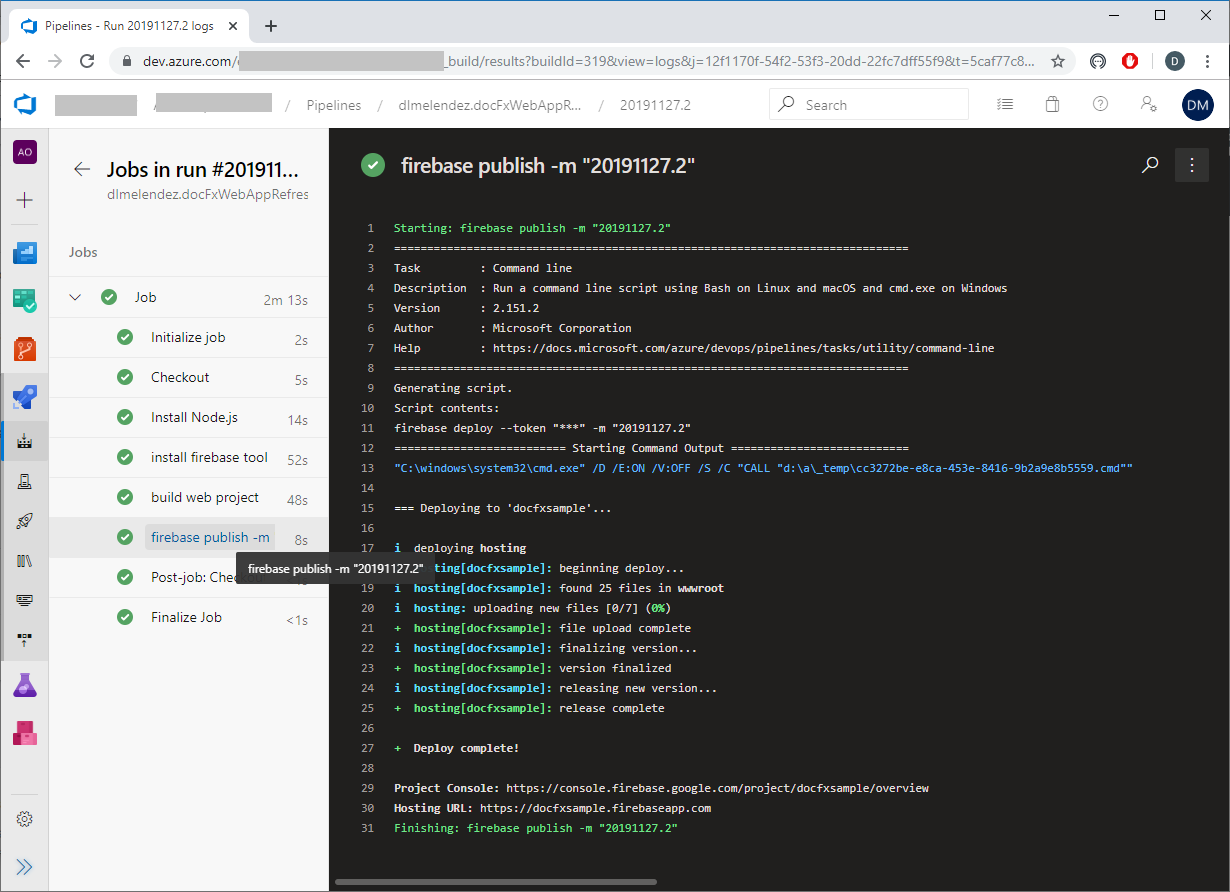Image resolution: width=1230 pixels, height=892 pixels.
Task: Open the 'Install Node.js' step log
Action: coord(194,417)
